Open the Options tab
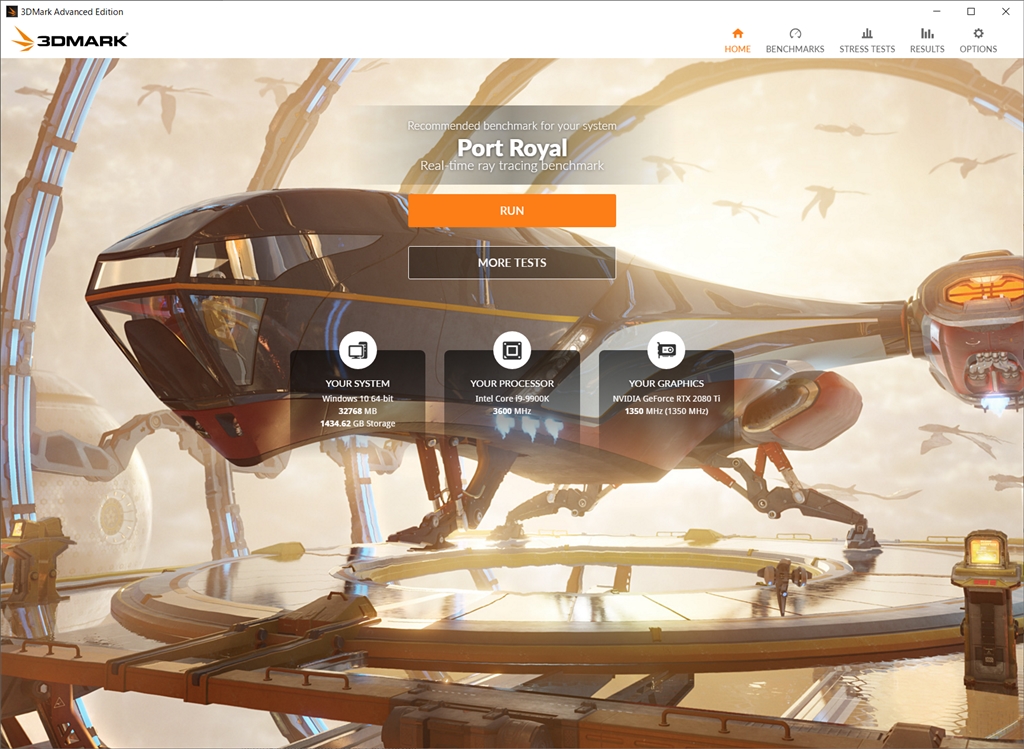This screenshot has height=749, width=1024. [x=978, y=40]
